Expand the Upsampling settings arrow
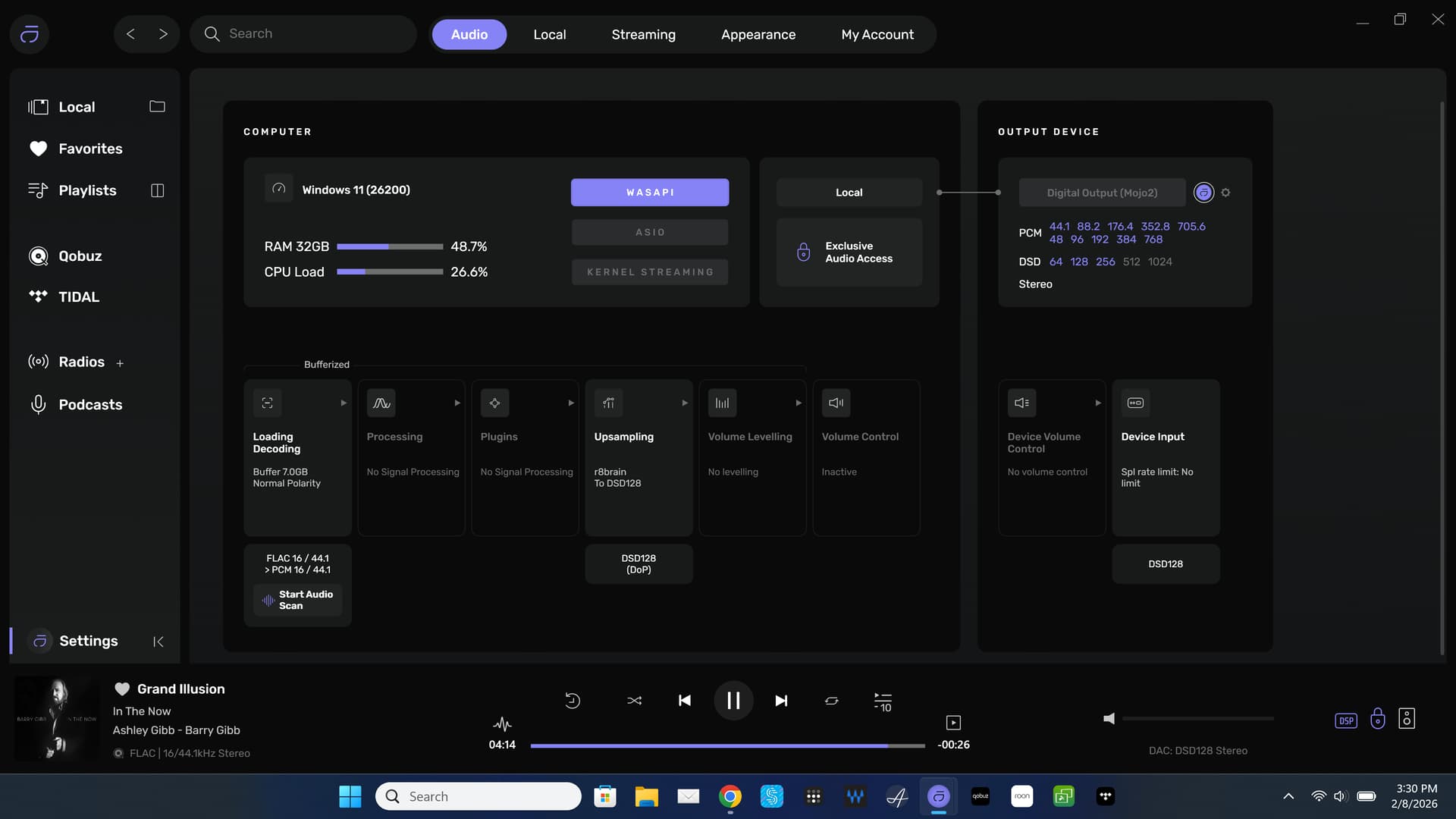The image size is (1456, 819). 685,403
